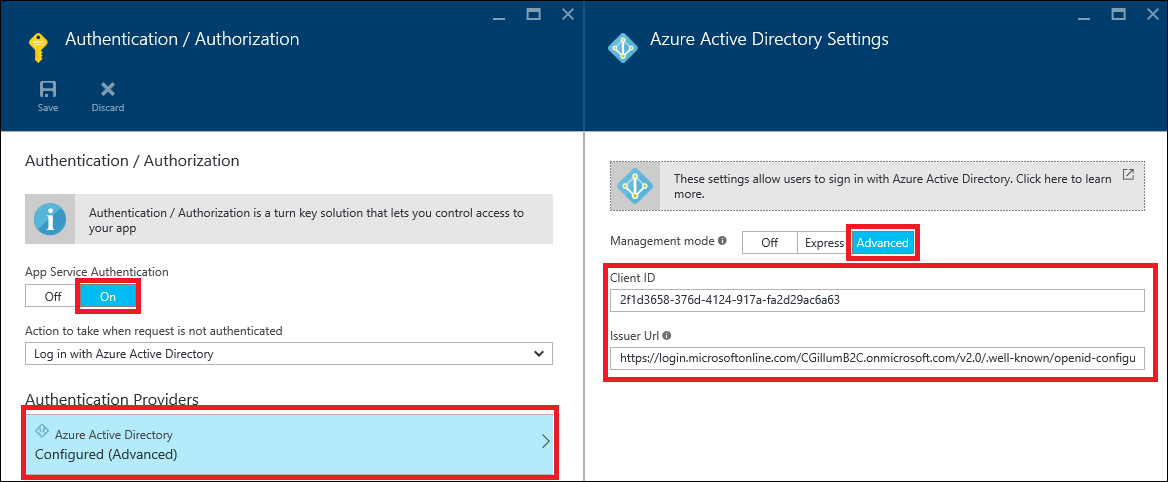The height and width of the screenshot is (482, 1168).
Task: Open external link icon in learn more banner
Action: click(x=1128, y=175)
